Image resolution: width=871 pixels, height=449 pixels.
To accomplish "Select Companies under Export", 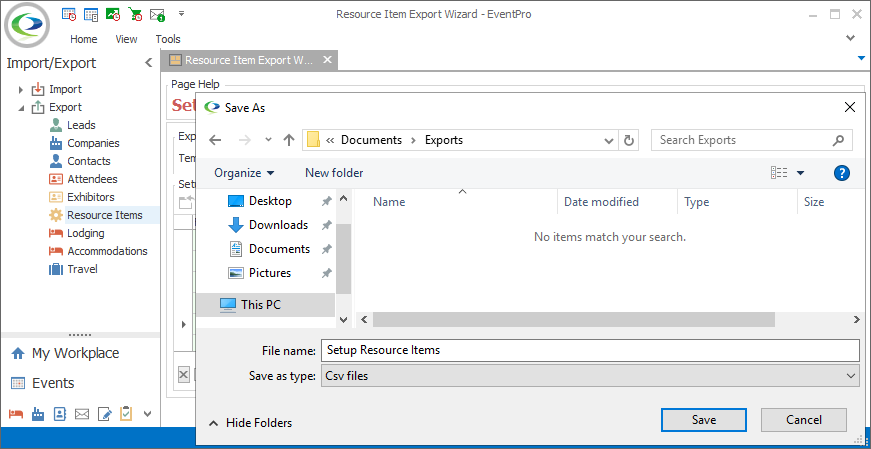I will (x=93, y=143).
